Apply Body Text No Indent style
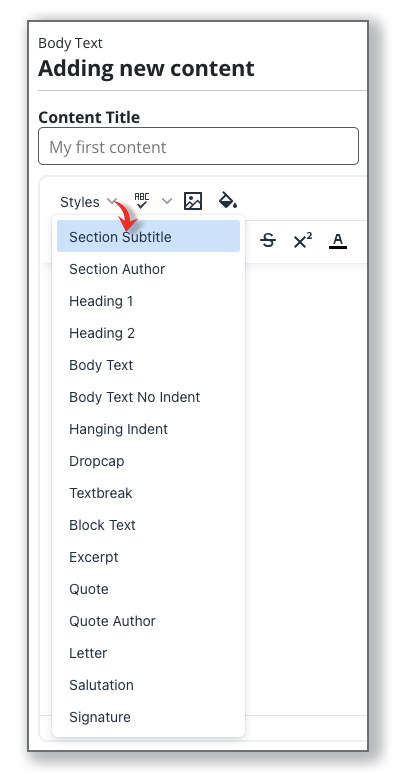 [x=148, y=397]
